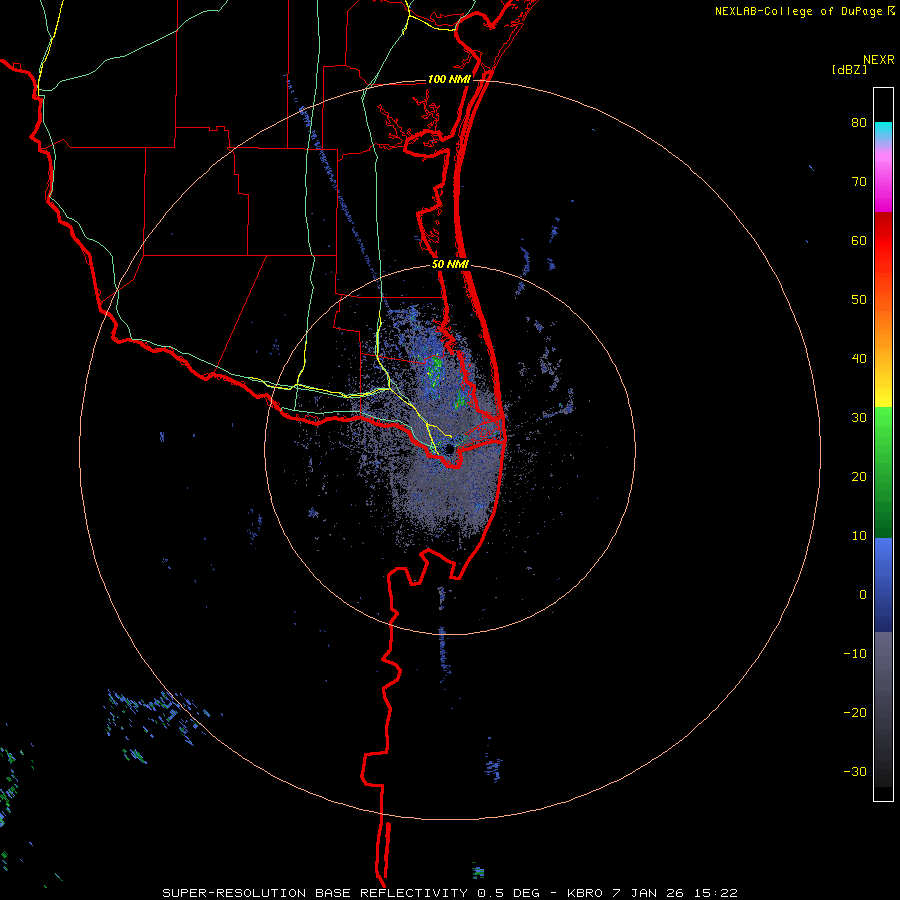Click the 70 value on dBZ scale
This screenshot has width=900, height=900.
pos(859,182)
